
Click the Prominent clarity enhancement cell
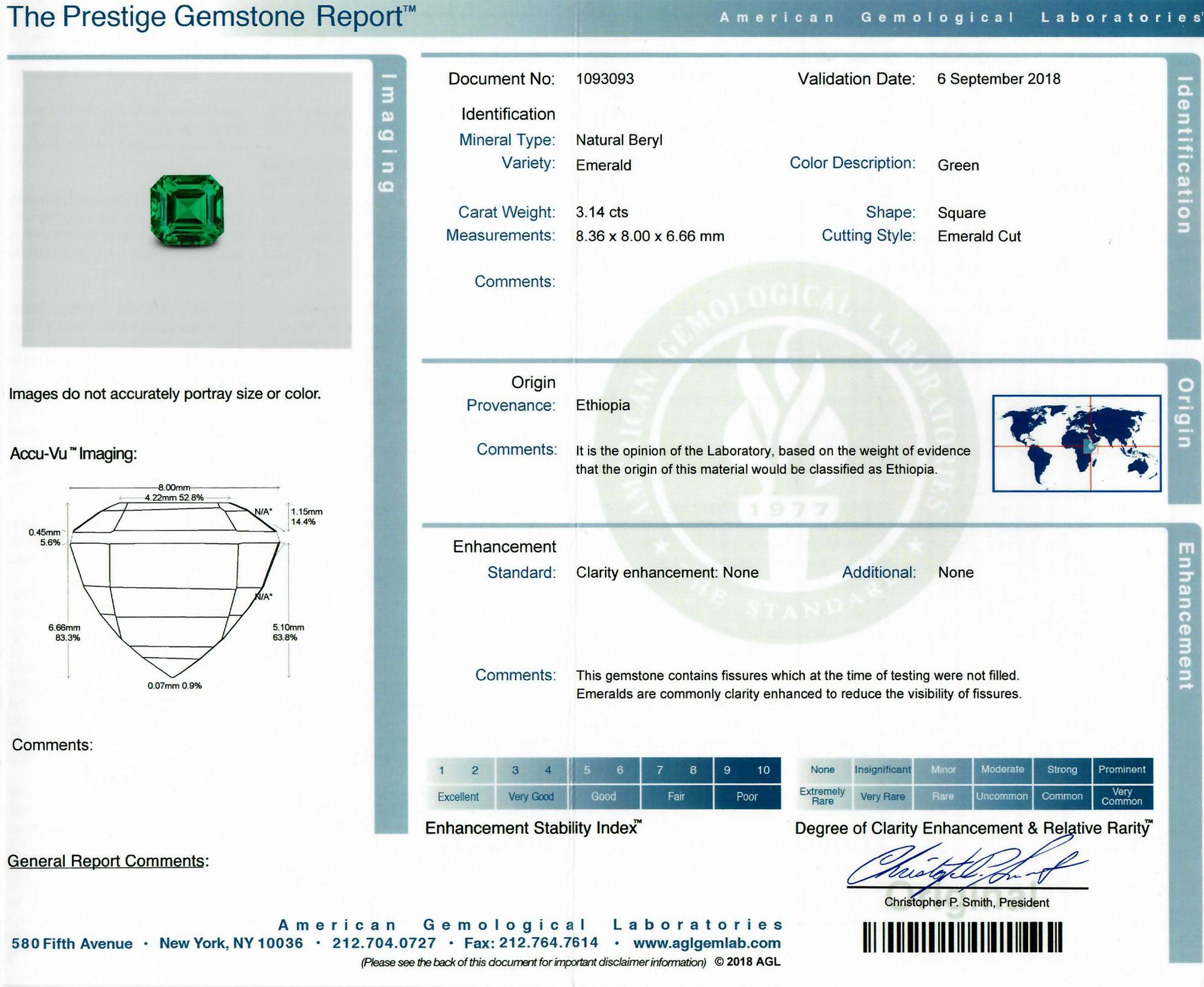point(1121,770)
